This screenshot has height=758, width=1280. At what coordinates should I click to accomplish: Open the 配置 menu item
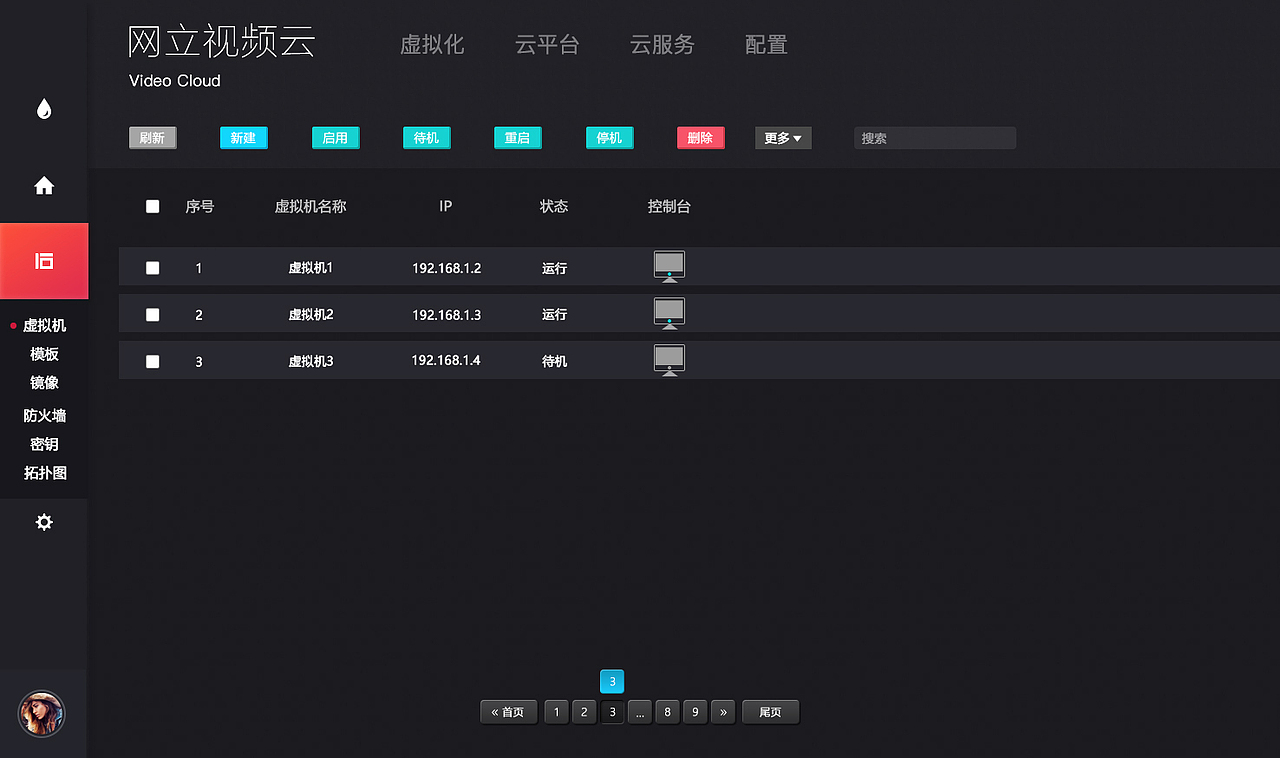(x=766, y=45)
